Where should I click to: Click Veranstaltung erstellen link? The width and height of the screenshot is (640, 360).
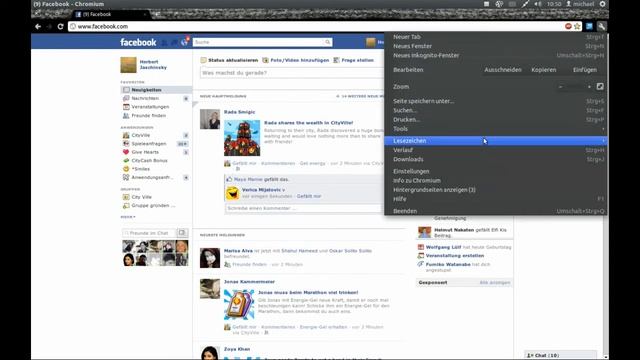[455, 256]
